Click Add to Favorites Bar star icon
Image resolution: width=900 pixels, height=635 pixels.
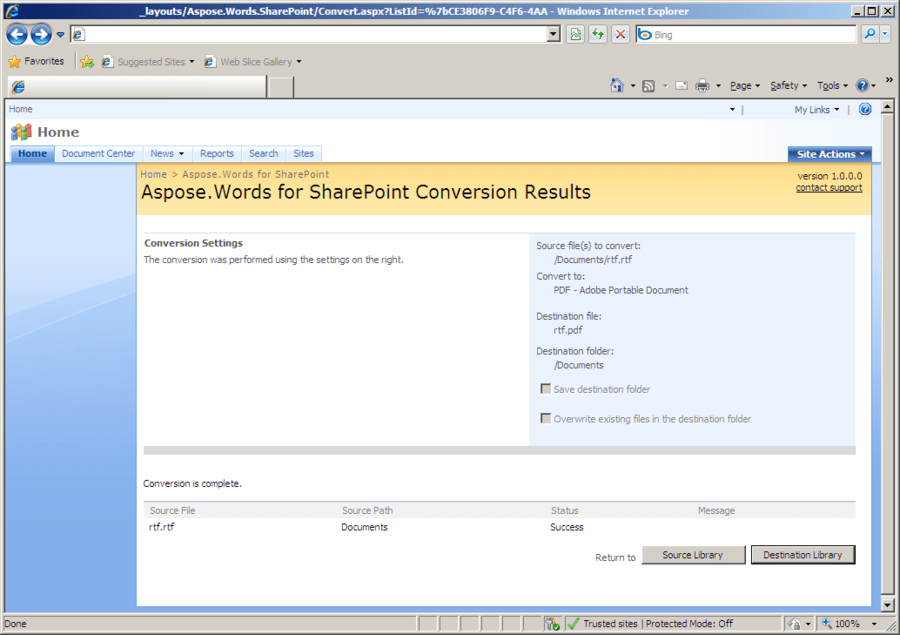(87, 61)
